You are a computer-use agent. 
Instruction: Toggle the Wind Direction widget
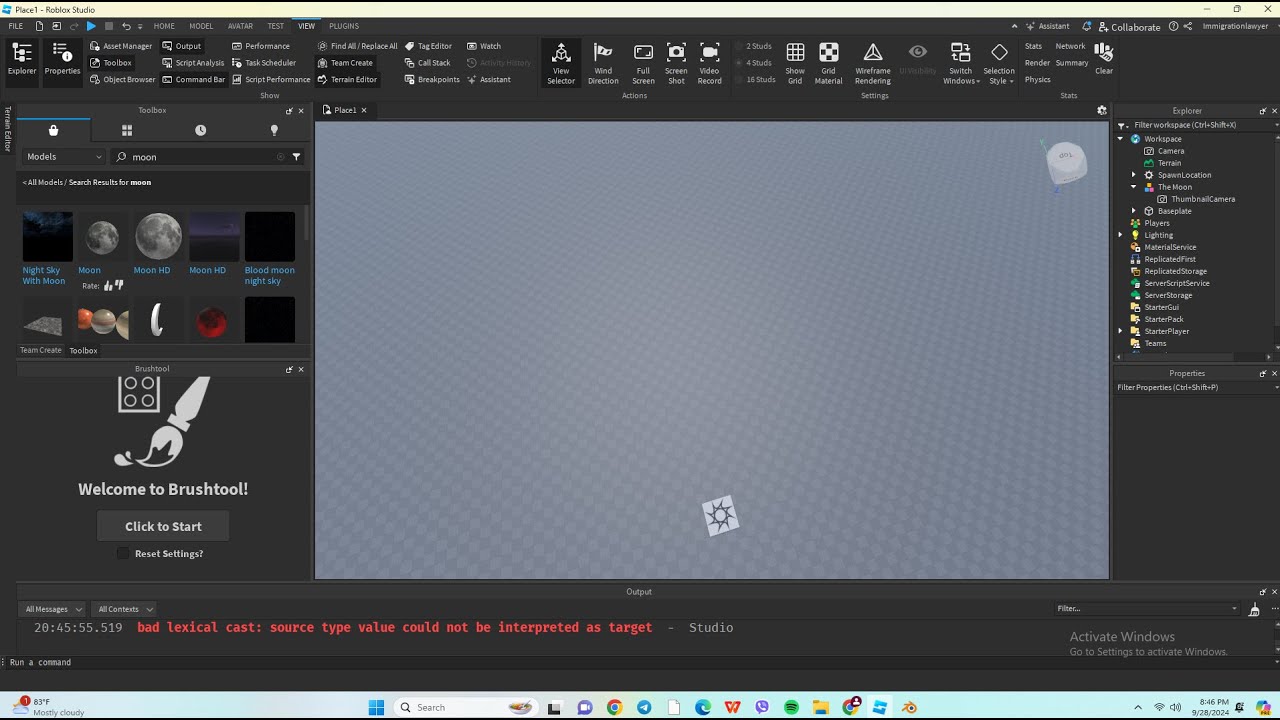[603, 64]
